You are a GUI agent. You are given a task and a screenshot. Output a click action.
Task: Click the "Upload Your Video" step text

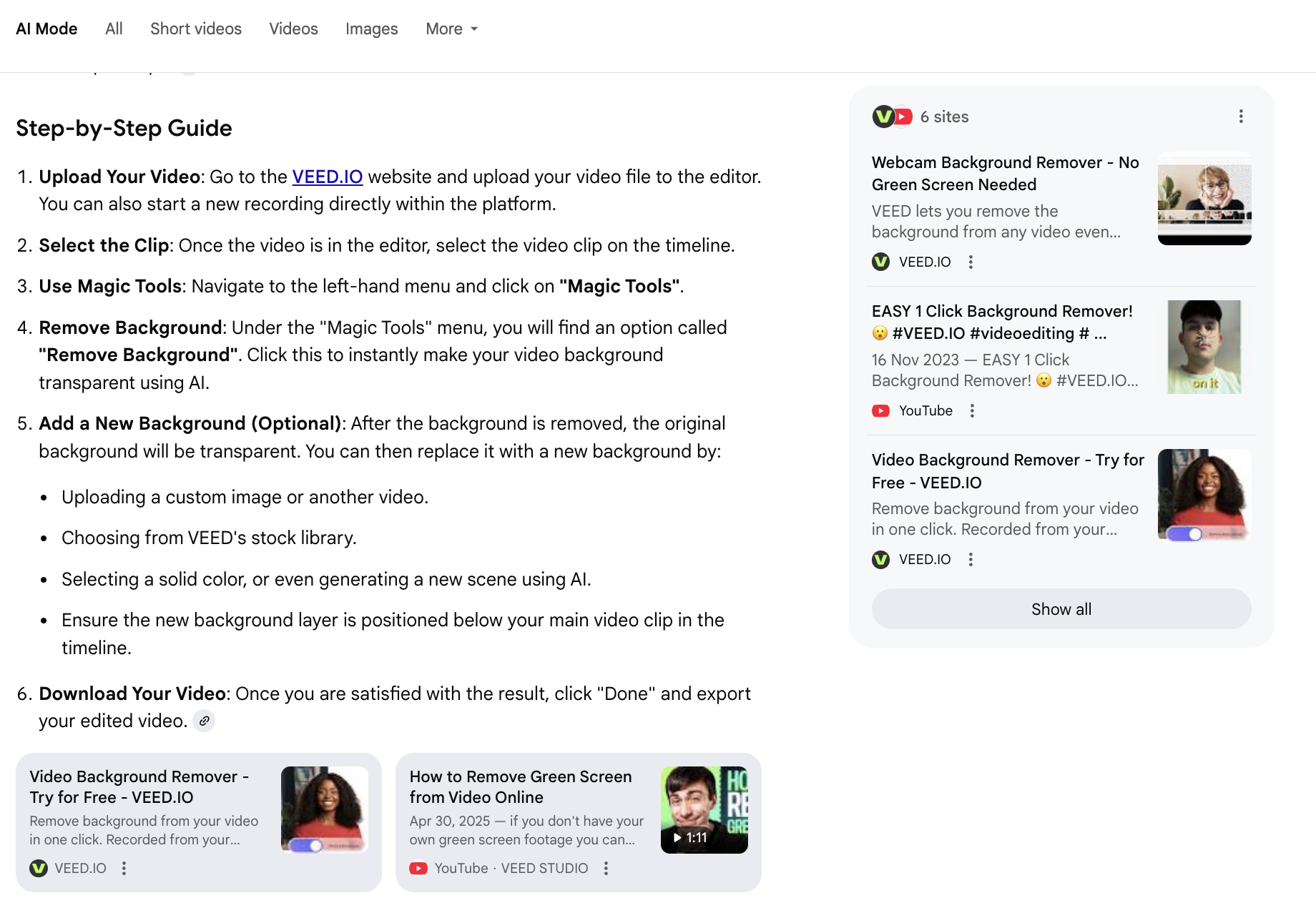click(x=119, y=177)
